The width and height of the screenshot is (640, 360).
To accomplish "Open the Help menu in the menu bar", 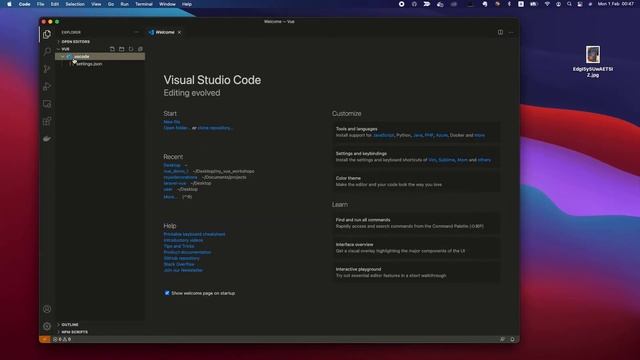I will click(187, 4).
